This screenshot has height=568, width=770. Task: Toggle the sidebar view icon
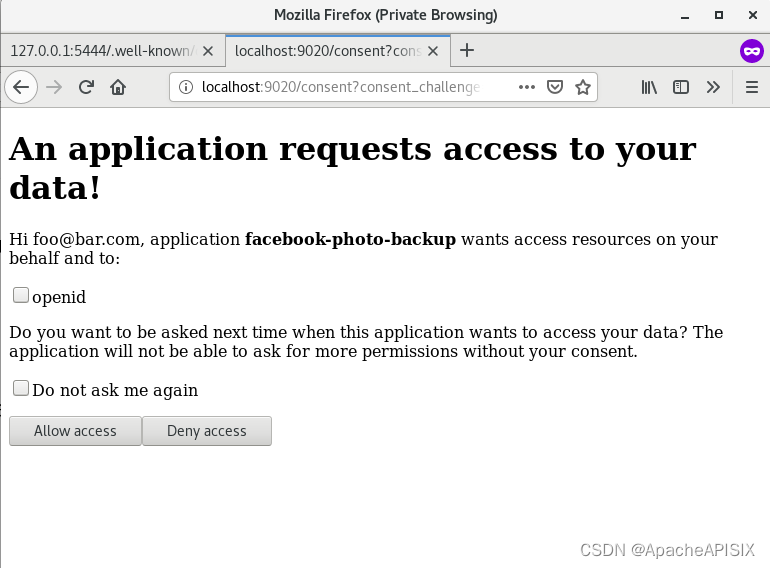click(x=681, y=87)
